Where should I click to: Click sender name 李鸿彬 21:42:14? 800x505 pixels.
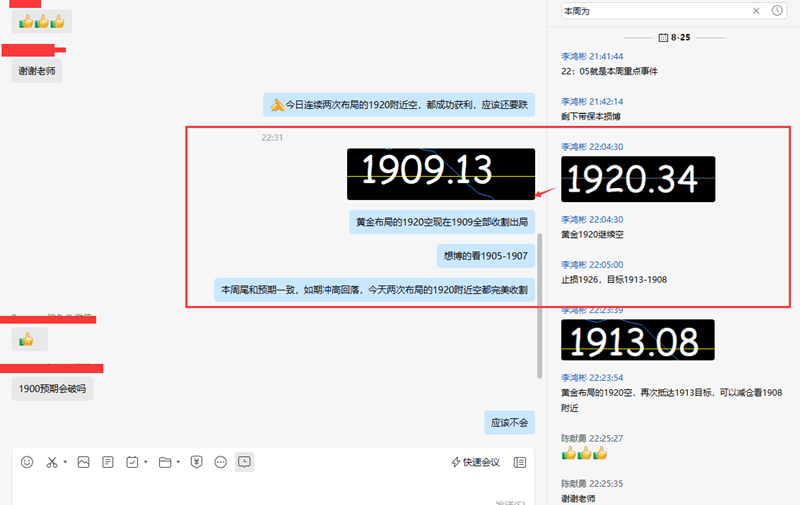tap(592, 102)
